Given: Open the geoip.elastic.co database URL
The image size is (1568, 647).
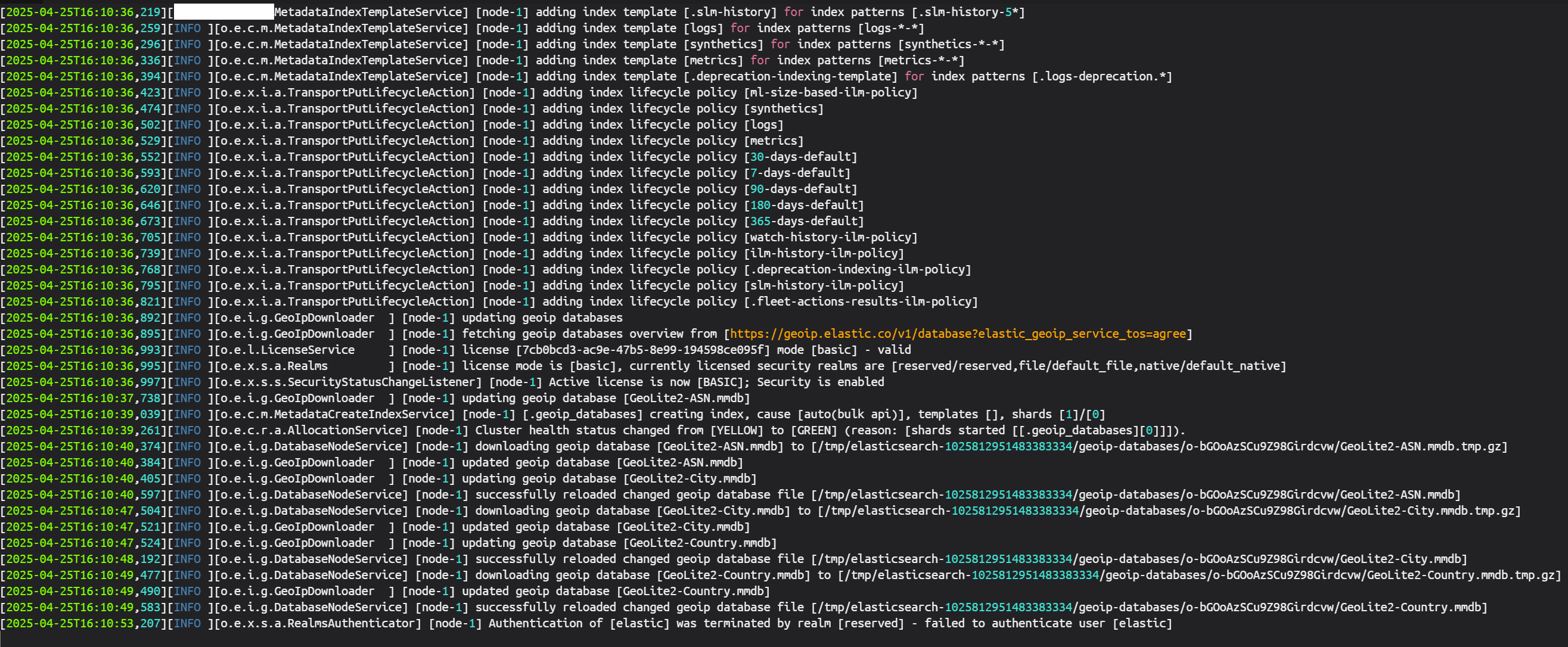Looking at the screenshot, I should [x=958, y=334].
